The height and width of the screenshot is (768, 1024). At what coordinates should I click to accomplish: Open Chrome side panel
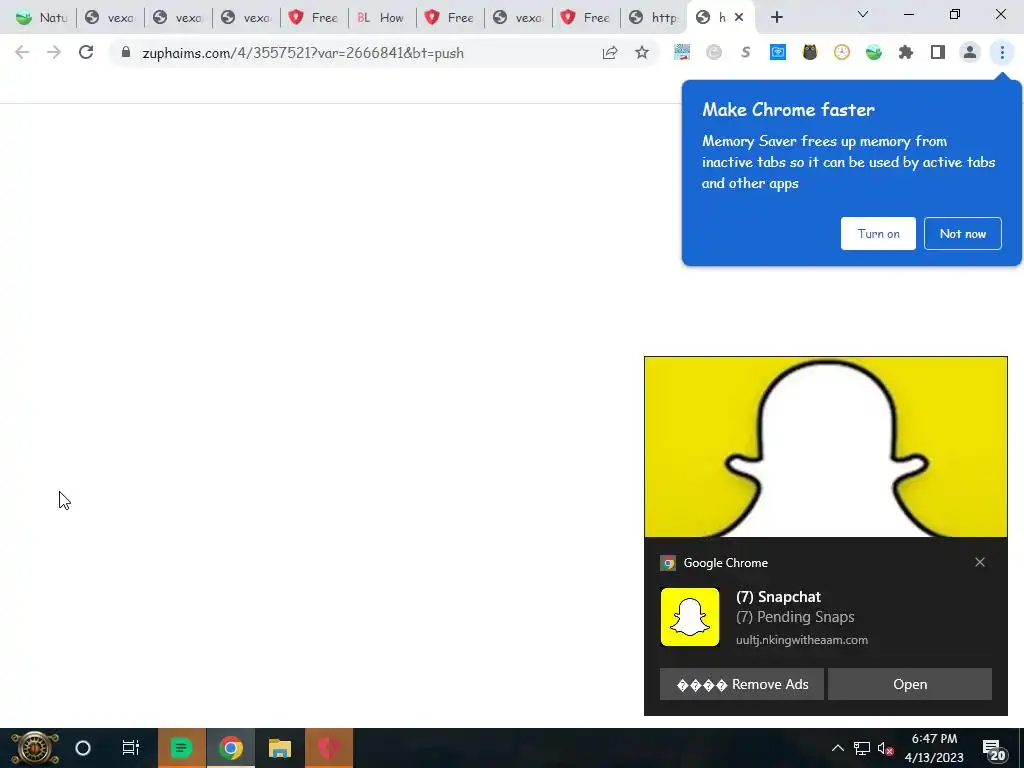[938, 52]
